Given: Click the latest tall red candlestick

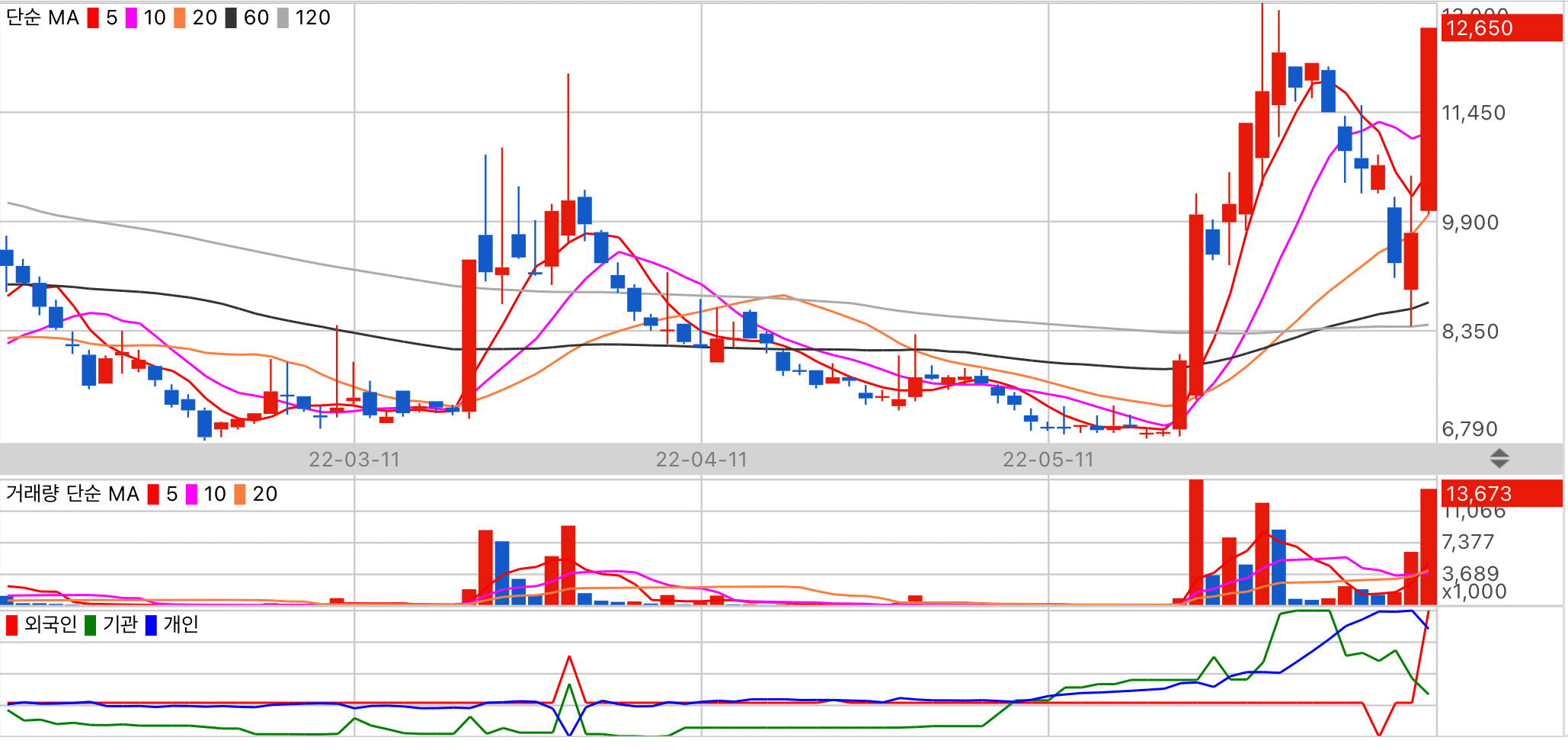Looking at the screenshot, I should coord(1429,119).
